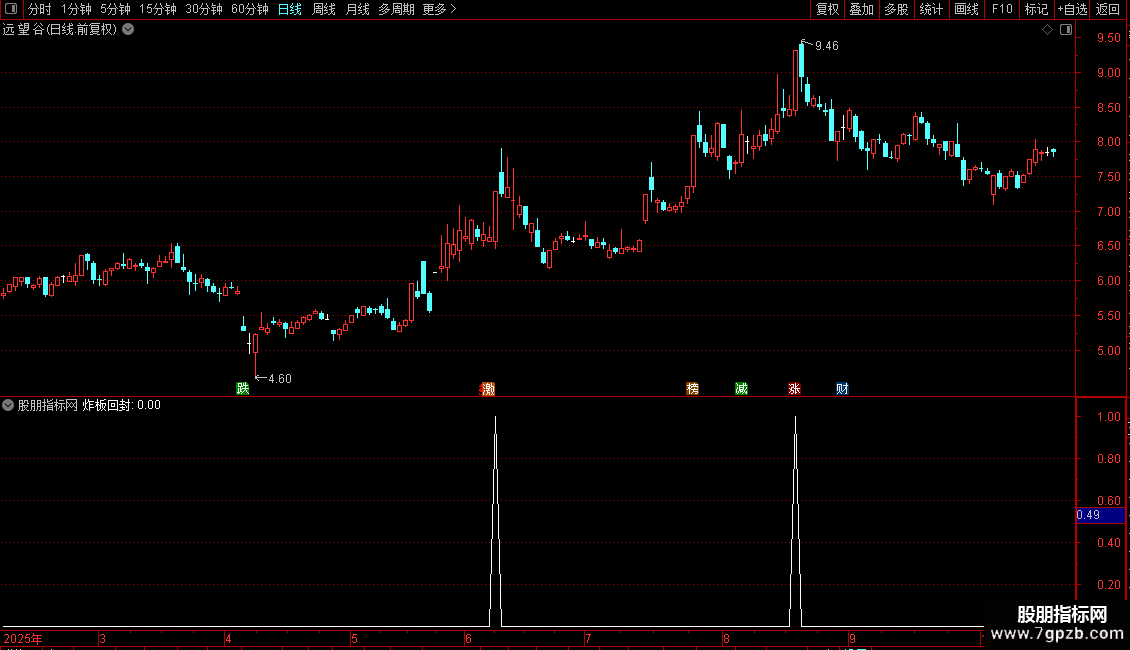
Task: Click the panel layout icon at top-left
Action: tap(11, 9)
